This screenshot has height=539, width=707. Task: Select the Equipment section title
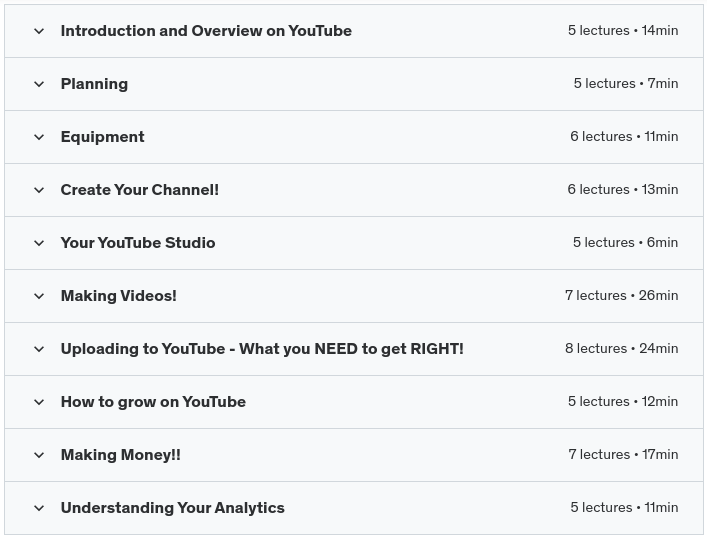[102, 137]
